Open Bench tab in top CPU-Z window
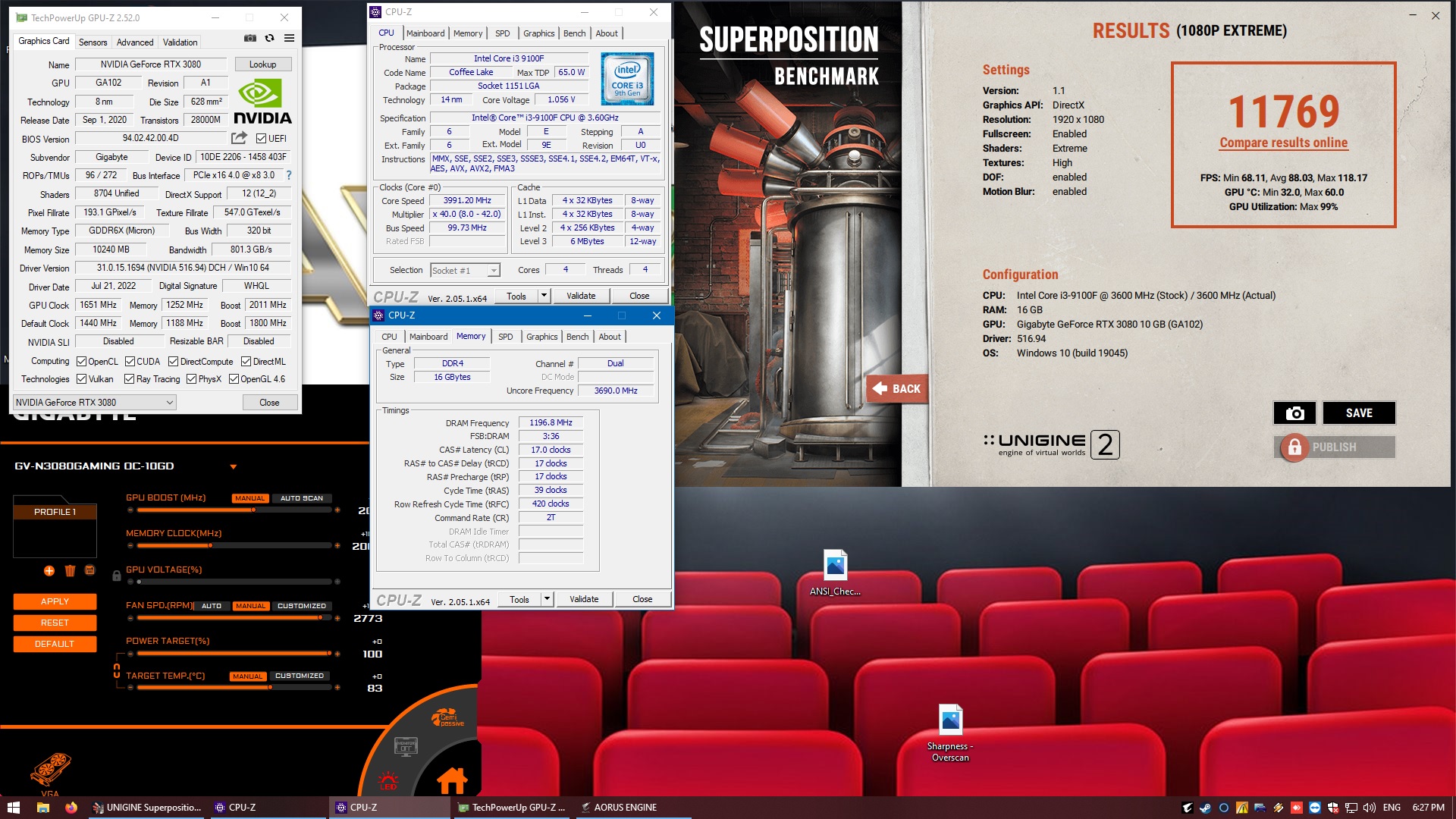Screen dimensions: 1456x819 coord(574,33)
